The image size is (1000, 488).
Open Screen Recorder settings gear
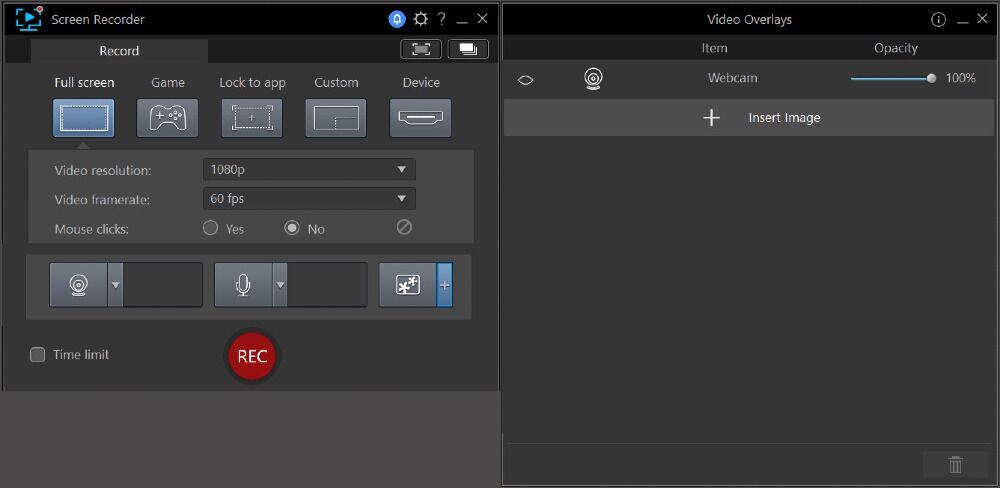pyautogui.click(x=420, y=19)
